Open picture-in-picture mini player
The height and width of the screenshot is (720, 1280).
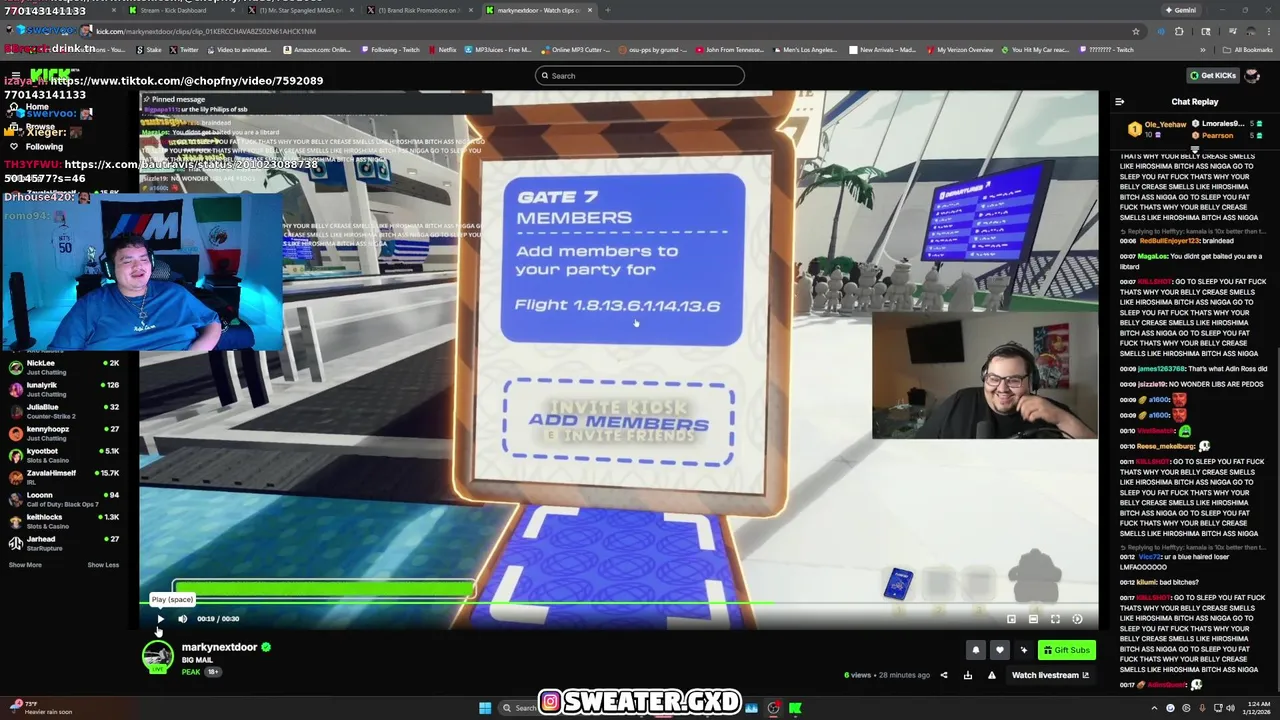tap(1011, 620)
